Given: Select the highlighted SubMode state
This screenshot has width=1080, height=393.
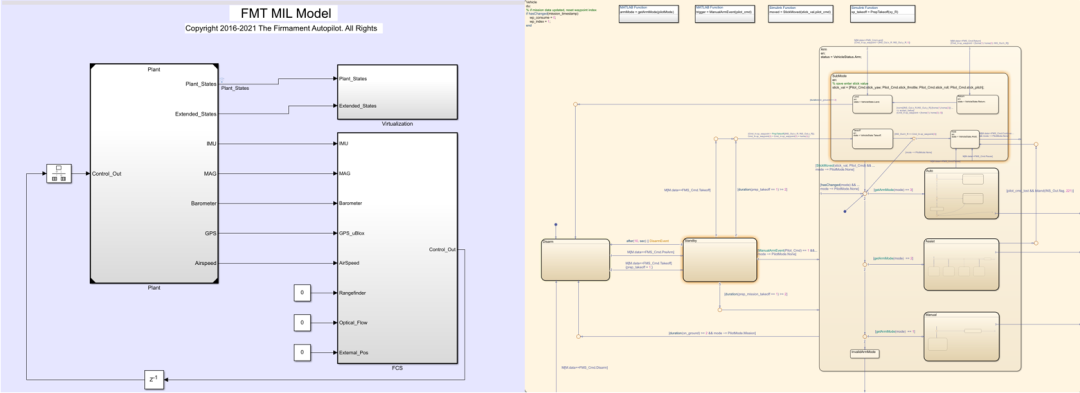Looking at the screenshot, I should 919,117.
